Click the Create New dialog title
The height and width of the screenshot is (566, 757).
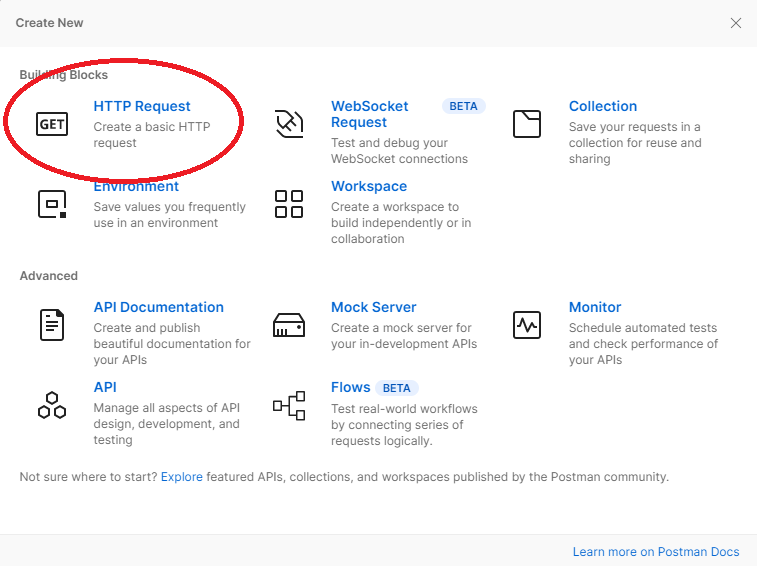click(x=49, y=23)
